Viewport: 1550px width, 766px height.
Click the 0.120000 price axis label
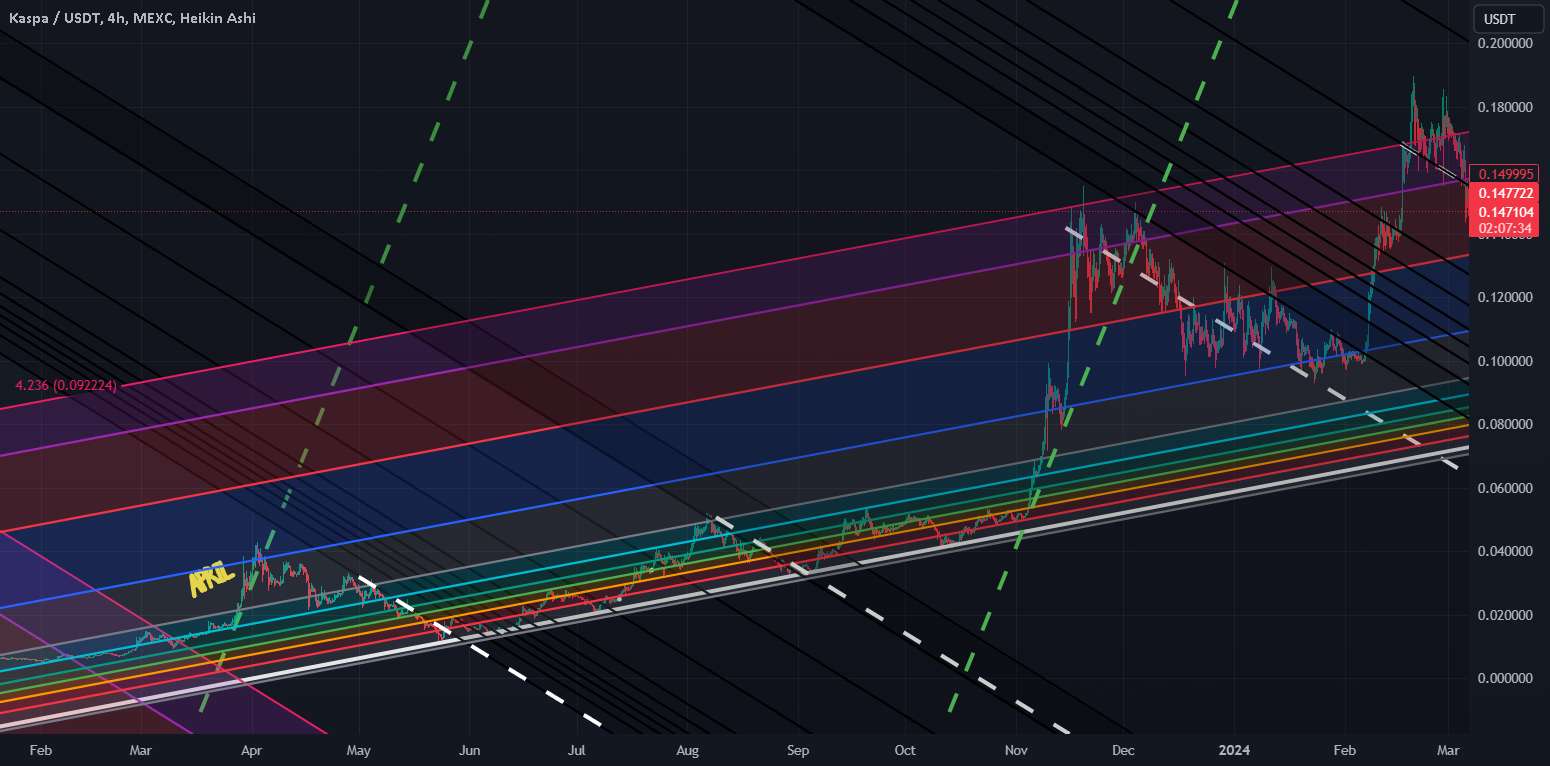click(x=1505, y=298)
